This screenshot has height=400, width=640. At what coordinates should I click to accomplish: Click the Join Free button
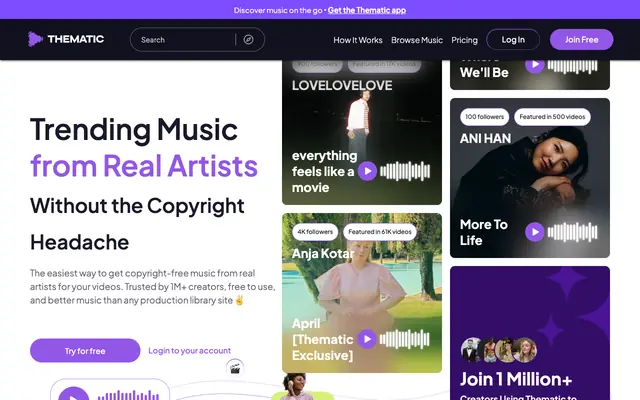pos(581,40)
